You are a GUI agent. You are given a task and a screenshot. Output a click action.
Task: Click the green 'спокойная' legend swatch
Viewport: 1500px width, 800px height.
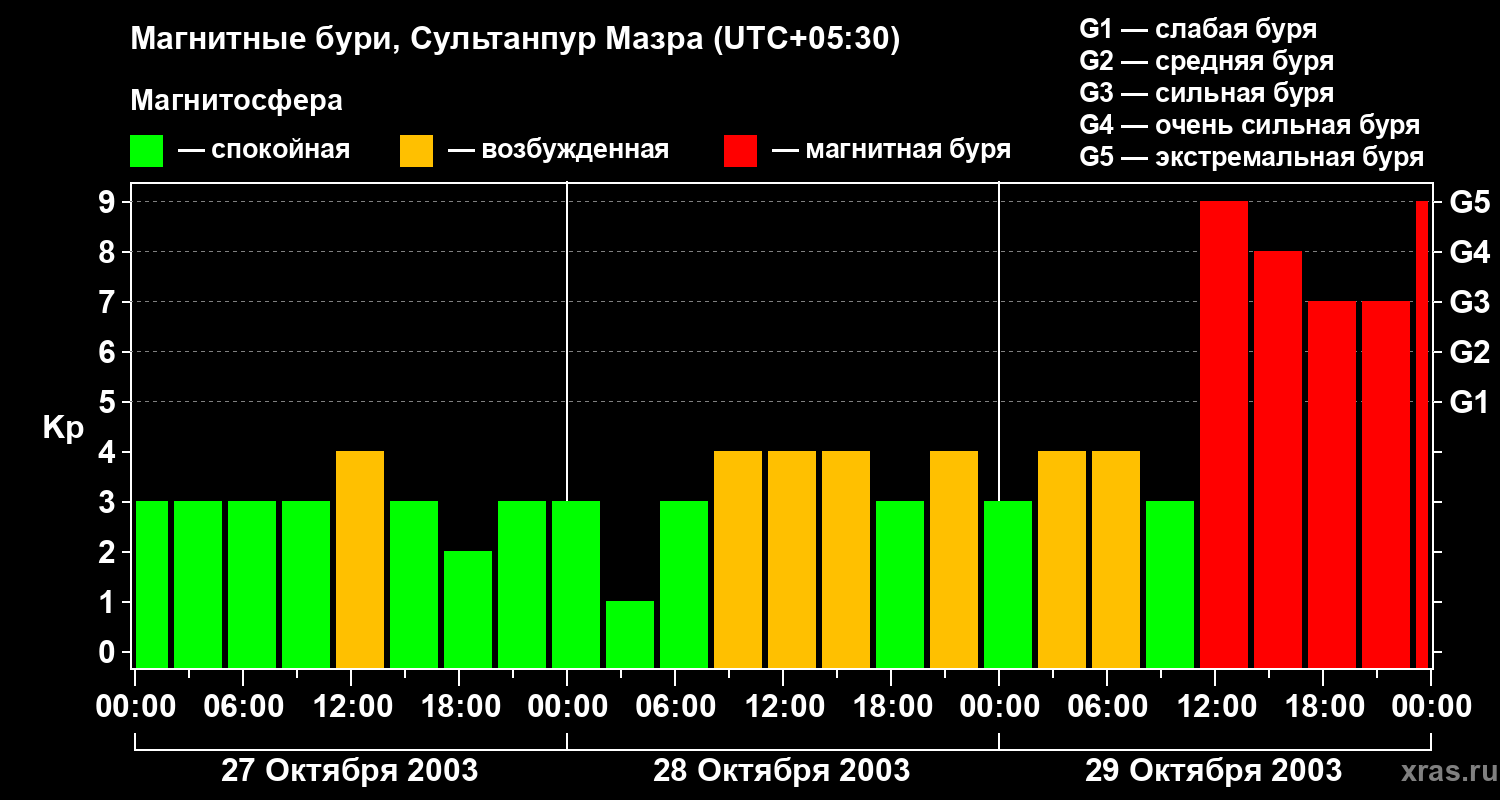146,151
